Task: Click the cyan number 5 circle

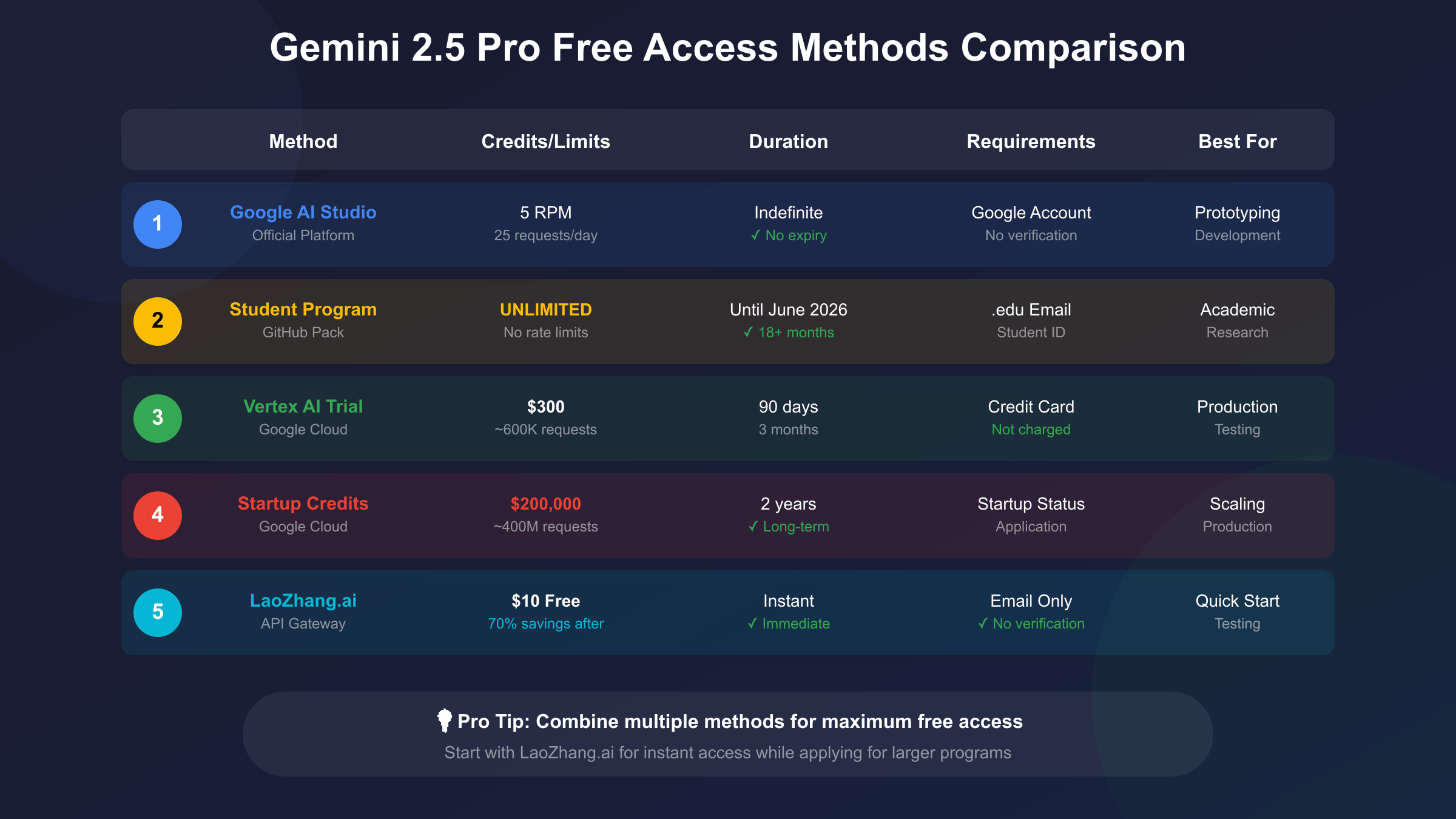Action: (x=158, y=613)
